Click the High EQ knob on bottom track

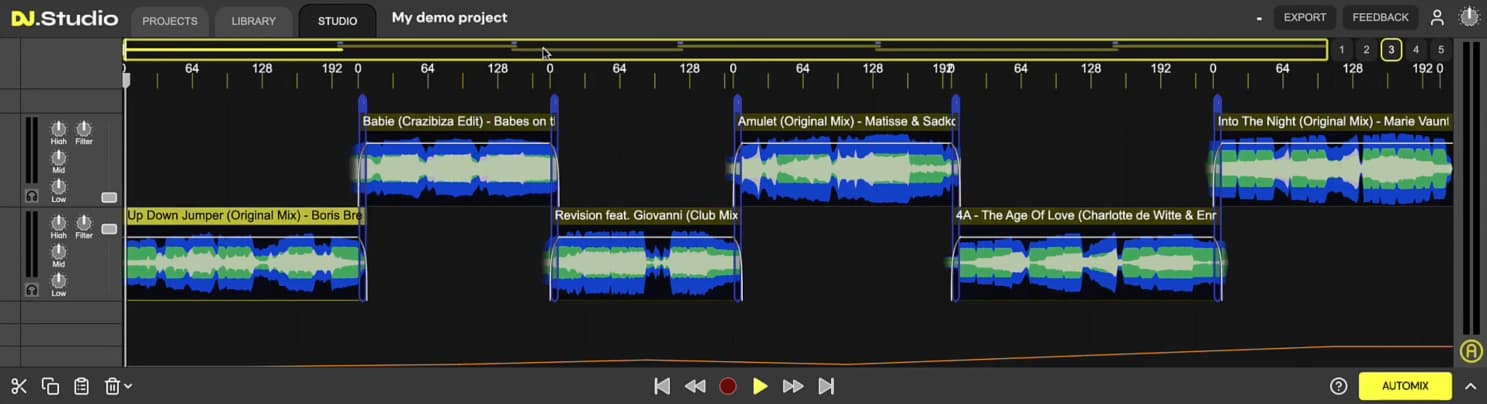pos(59,223)
